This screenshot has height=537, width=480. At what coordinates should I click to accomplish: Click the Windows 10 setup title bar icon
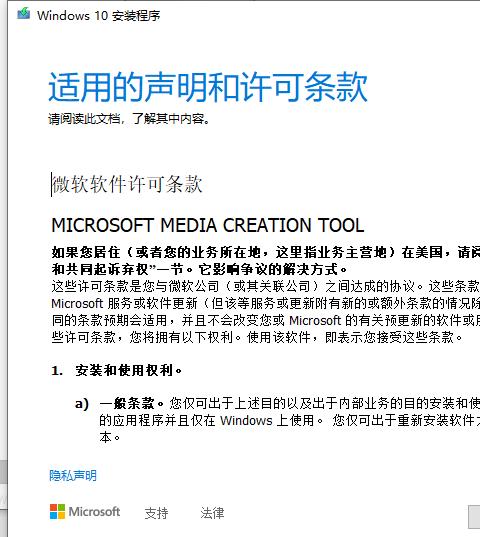click(x=24, y=14)
